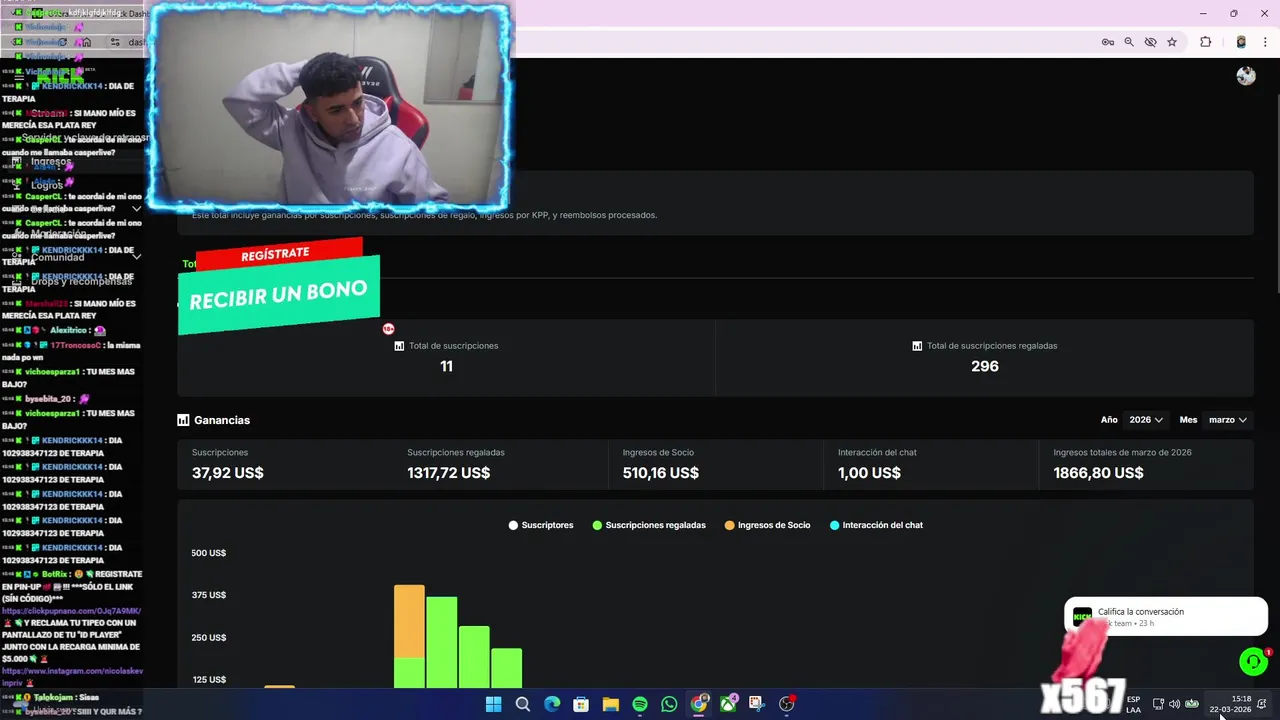Open the Kick account avatar menu
This screenshot has width=1280, height=720.
(1245, 76)
